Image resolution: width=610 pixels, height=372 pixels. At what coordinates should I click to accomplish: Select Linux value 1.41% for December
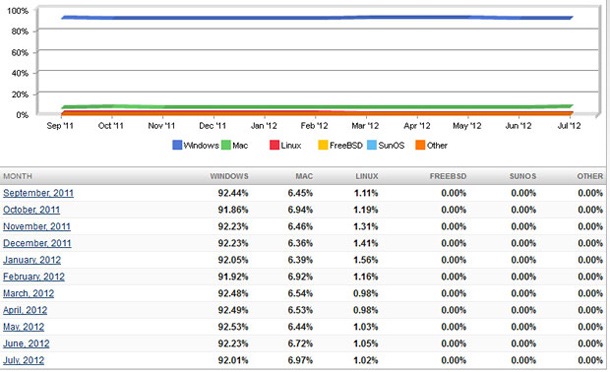366,243
